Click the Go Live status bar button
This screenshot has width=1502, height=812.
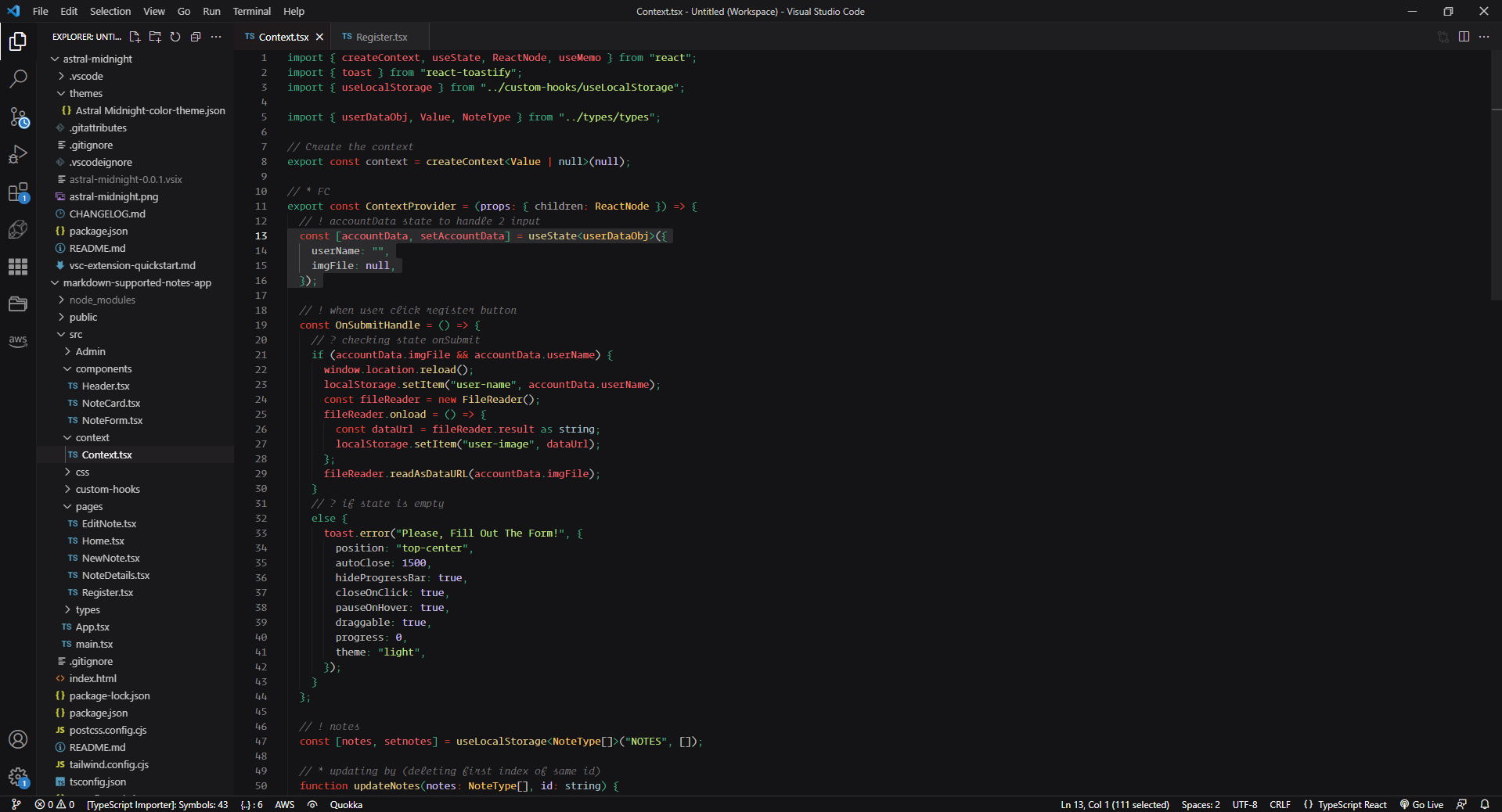click(x=1421, y=804)
